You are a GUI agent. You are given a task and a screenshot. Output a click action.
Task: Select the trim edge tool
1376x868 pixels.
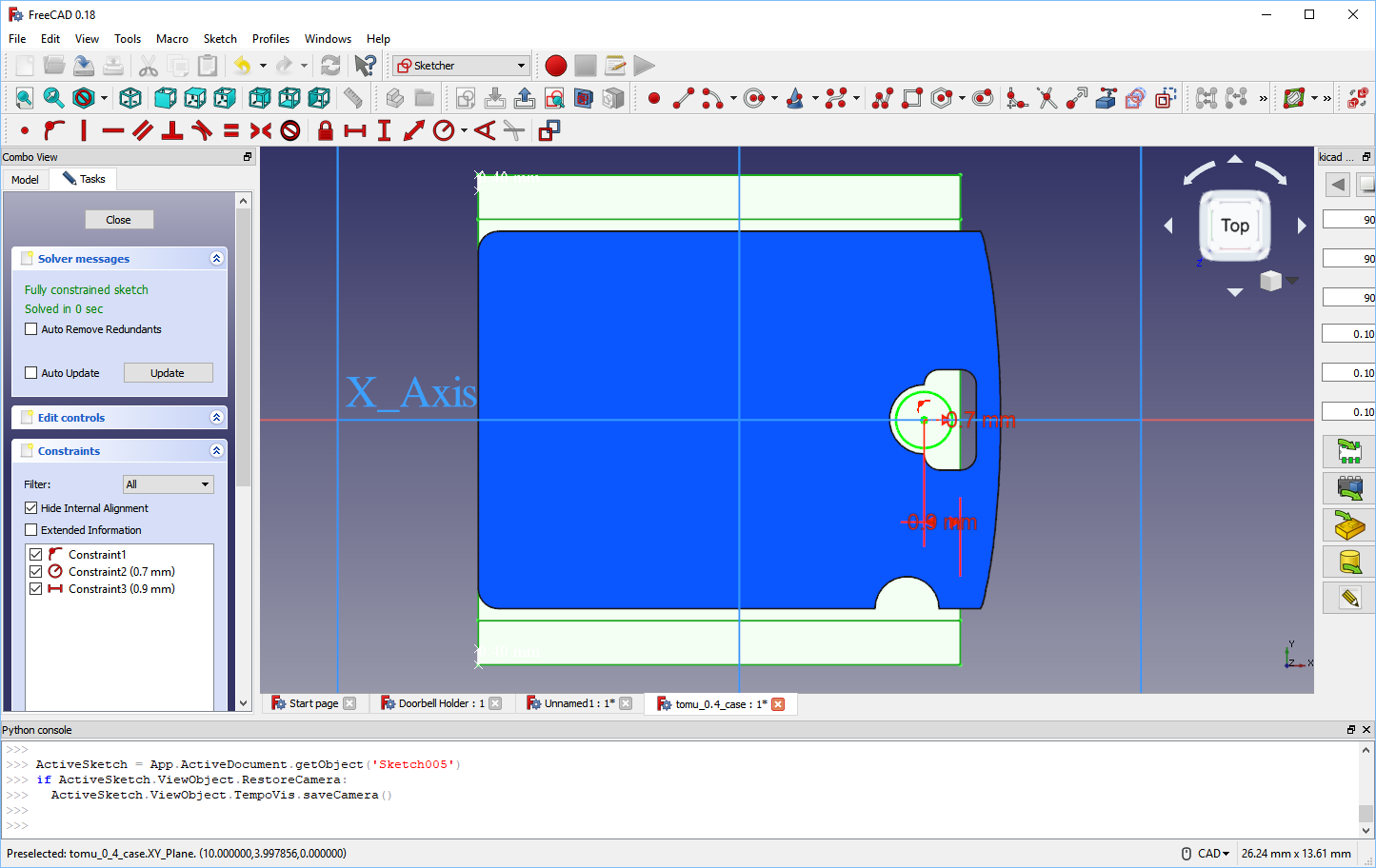pyautogui.click(x=1046, y=98)
